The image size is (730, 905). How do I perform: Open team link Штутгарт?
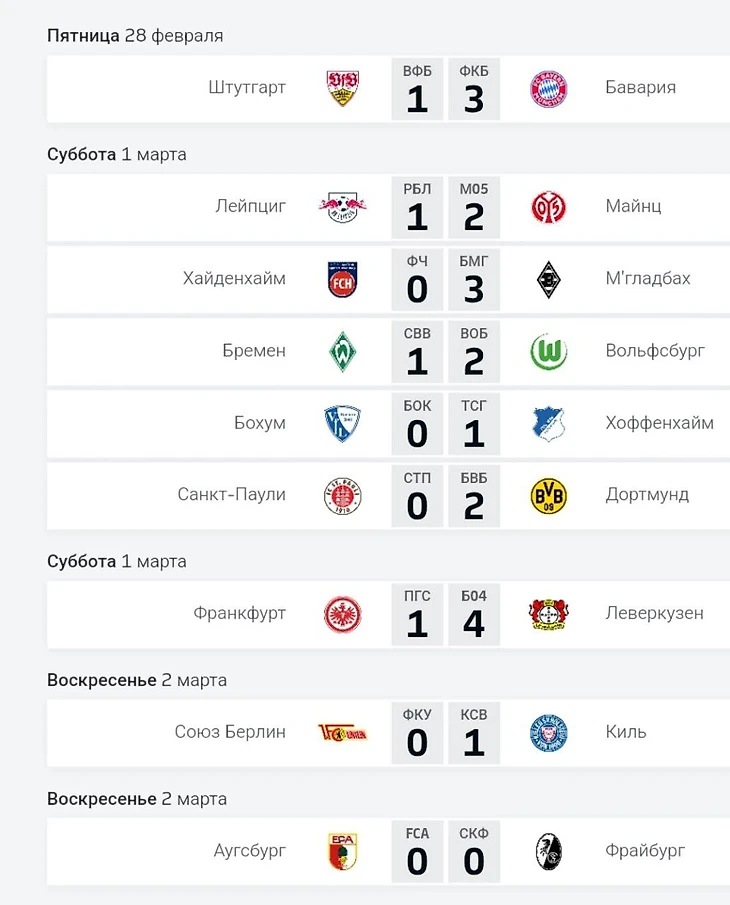[247, 88]
